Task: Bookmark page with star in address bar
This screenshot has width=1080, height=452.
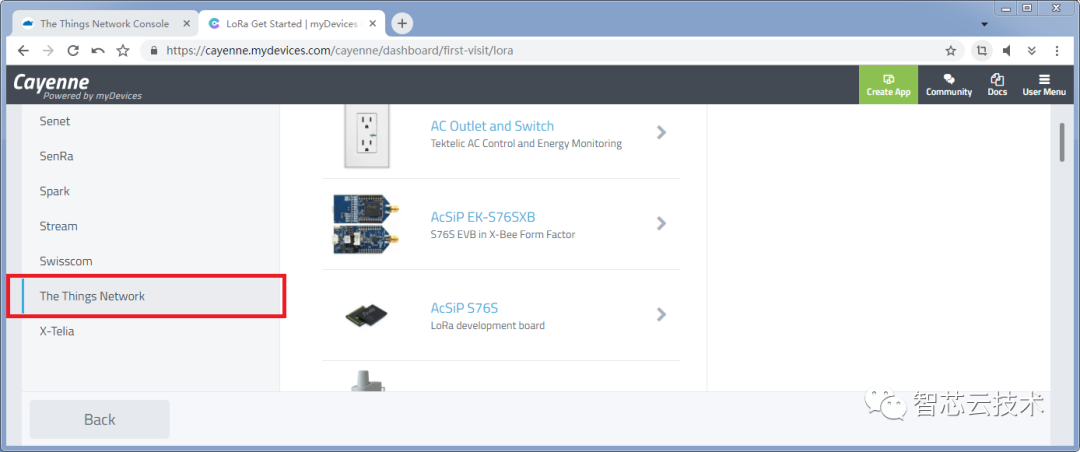Action: click(951, 50)
